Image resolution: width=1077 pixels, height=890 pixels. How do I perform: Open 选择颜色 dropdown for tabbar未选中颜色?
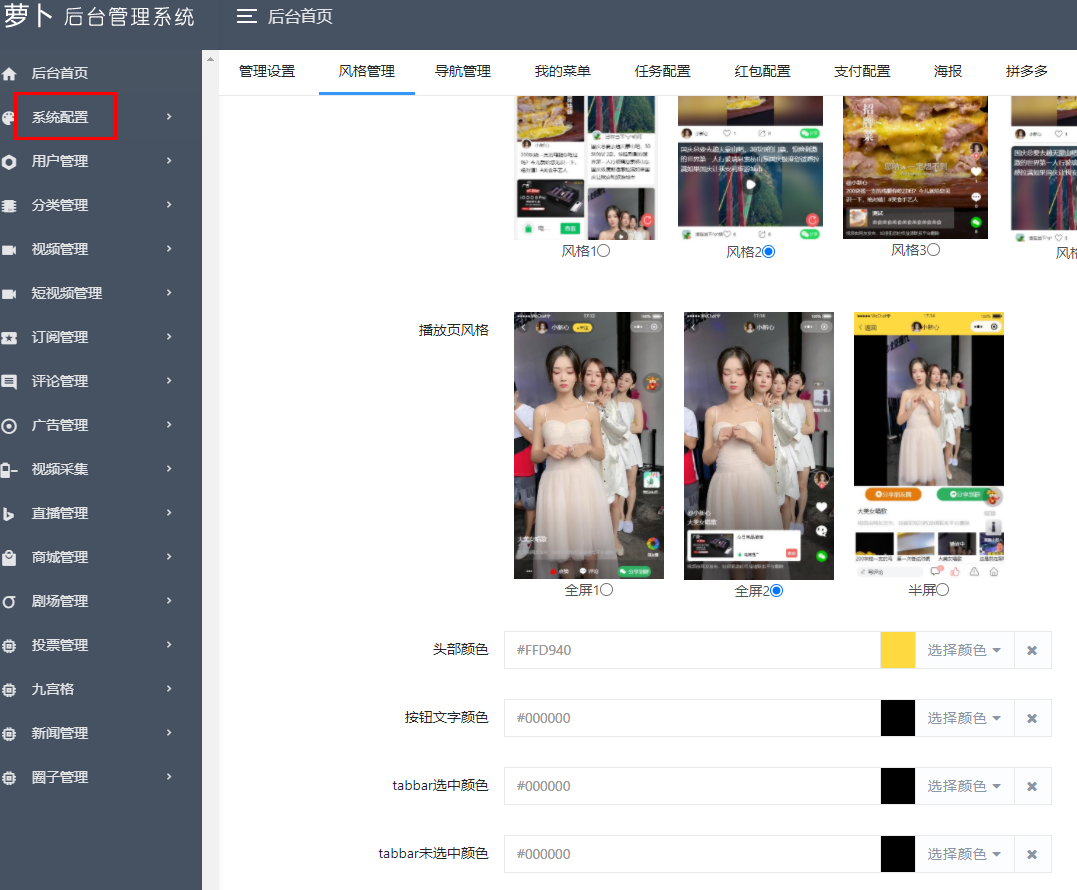[x=964, y=854]
